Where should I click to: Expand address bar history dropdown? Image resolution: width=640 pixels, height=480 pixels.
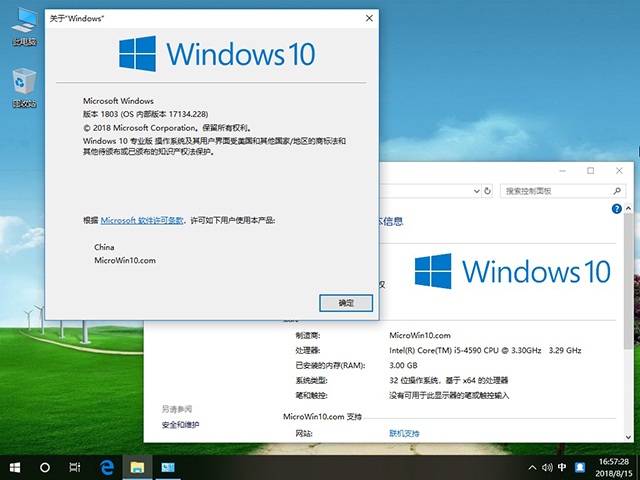pyautogui.click(x=476, y=191)
